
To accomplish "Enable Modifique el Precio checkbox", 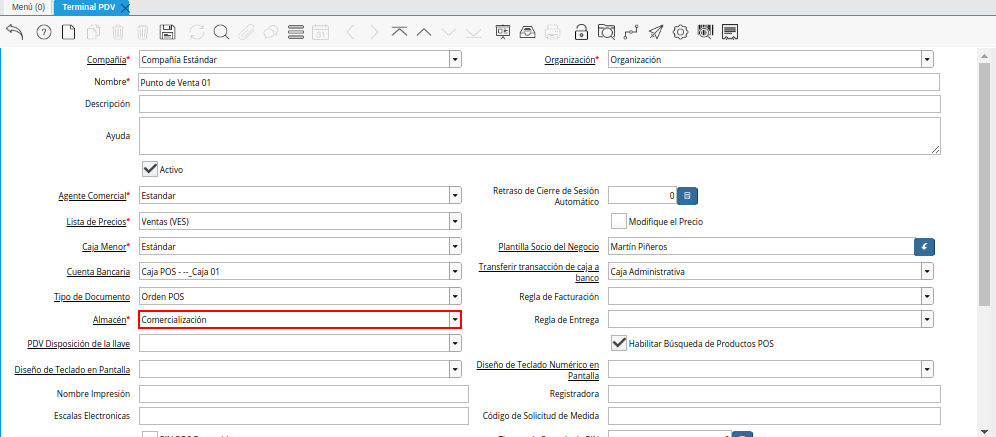I will [x=619, y=220].
